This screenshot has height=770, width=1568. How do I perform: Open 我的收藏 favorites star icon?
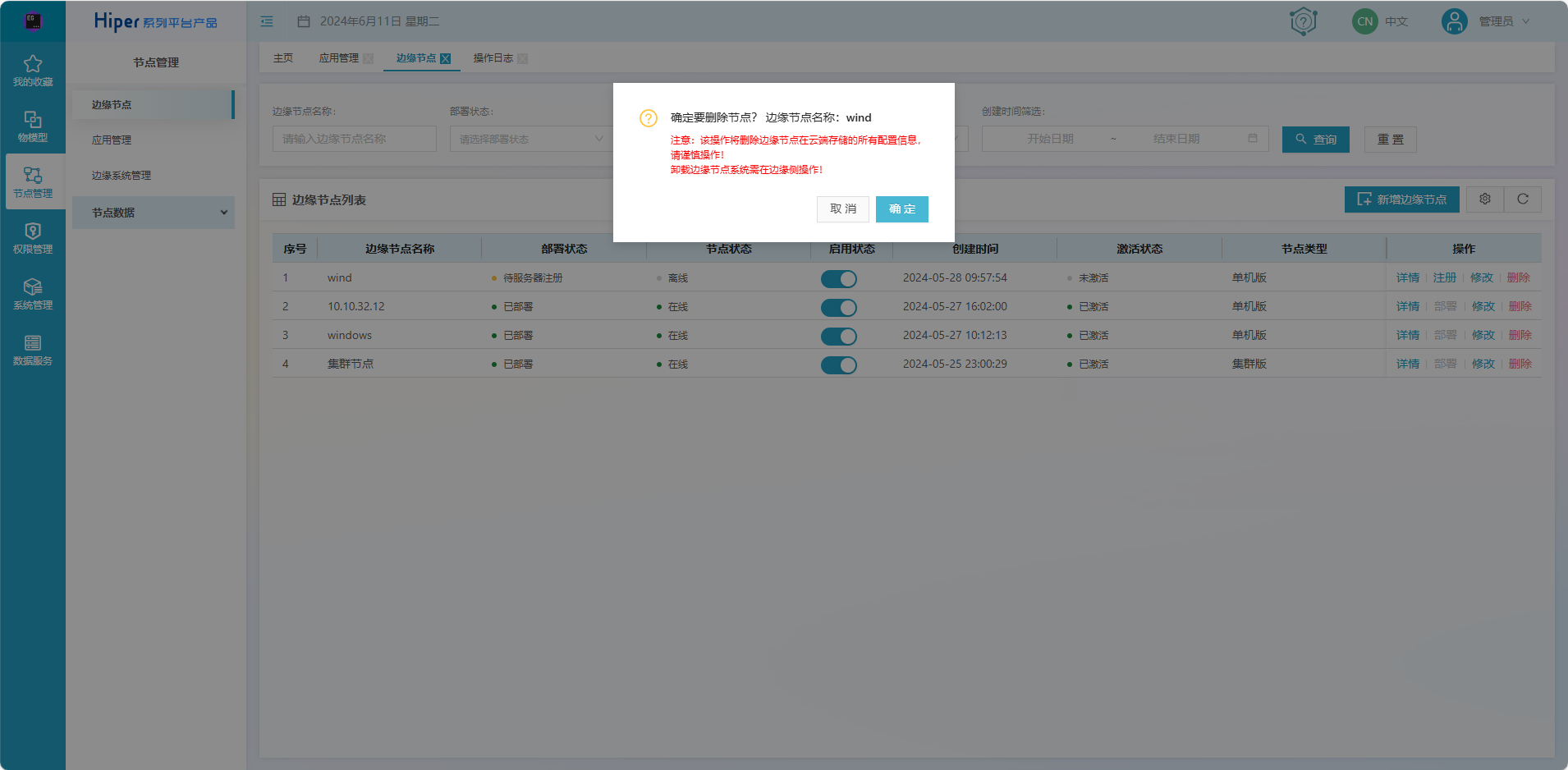(x=33, y=64)
